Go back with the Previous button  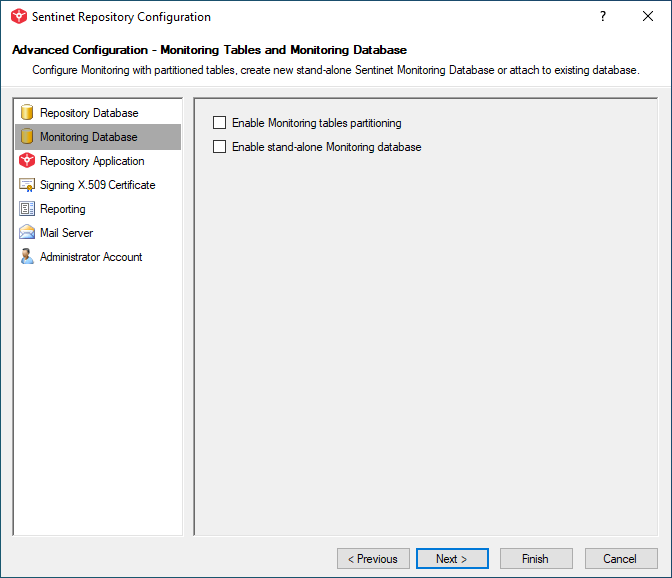coord(373,559)
